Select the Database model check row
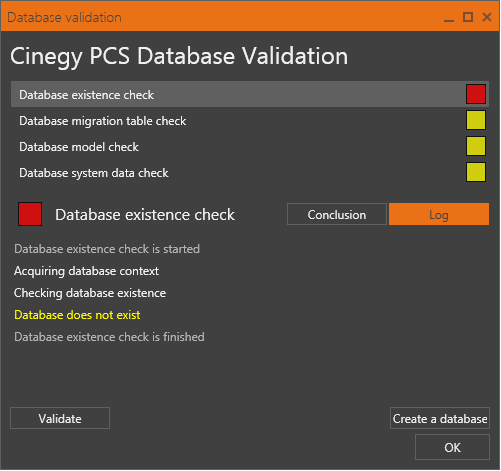Viewport: 501px width, 471px height. point(250,146)
